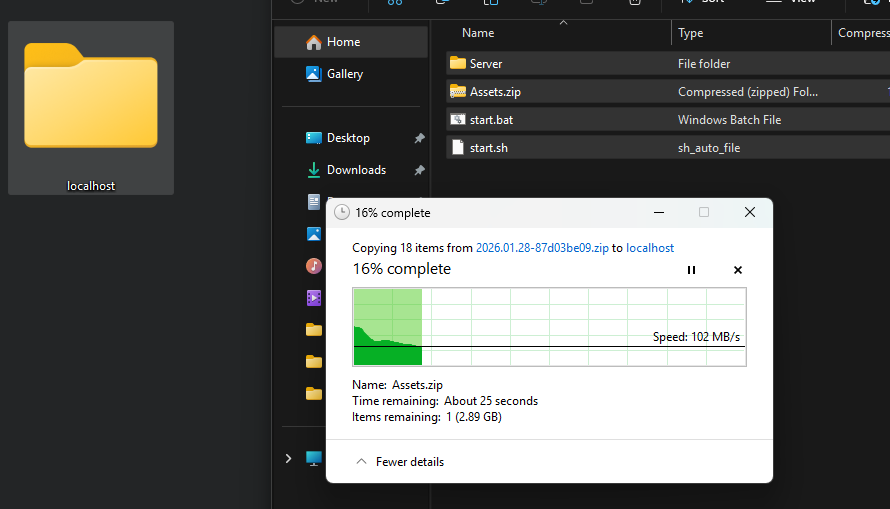Minimize the copy progress dialog
Viewport: 890px width, 509px height.
tap(659, 213)
